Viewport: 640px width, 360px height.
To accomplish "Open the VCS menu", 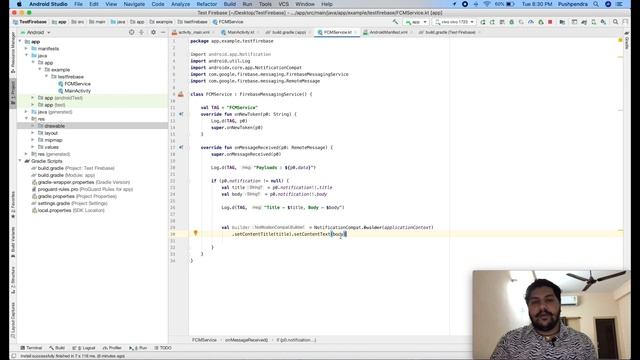I will coord(283,4).
